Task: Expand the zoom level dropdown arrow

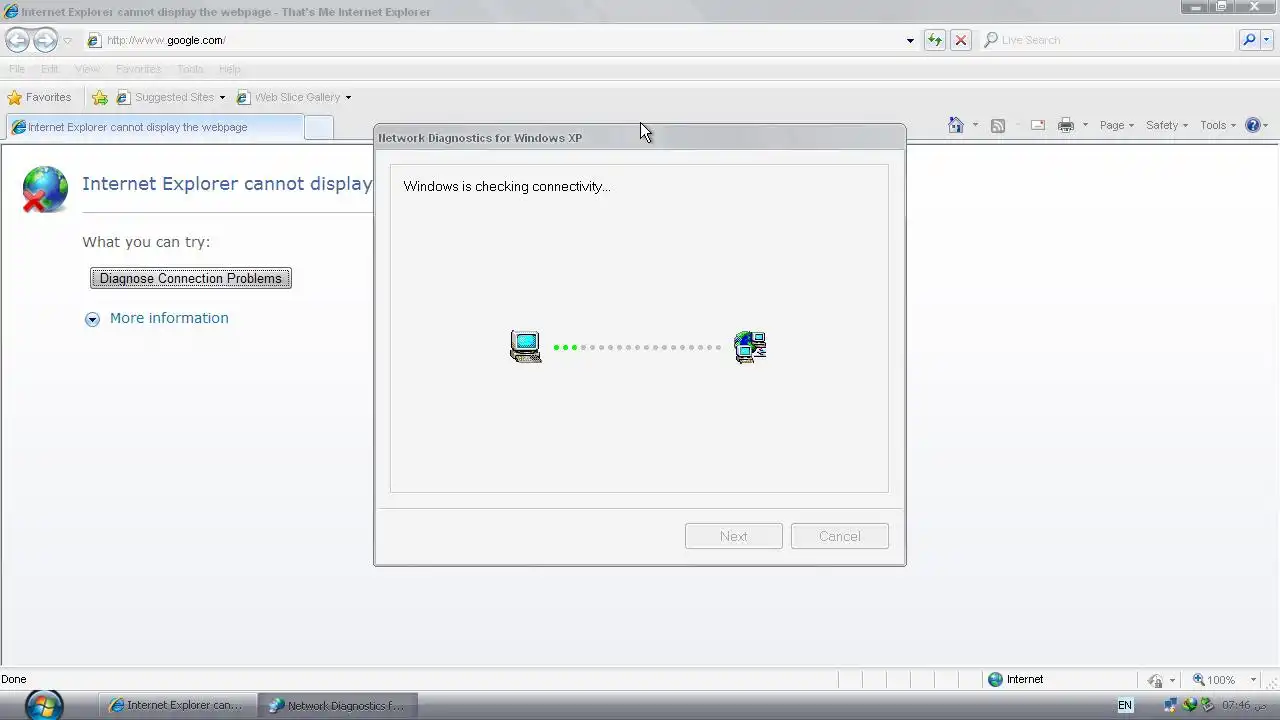Action: tap(1253, 680)
